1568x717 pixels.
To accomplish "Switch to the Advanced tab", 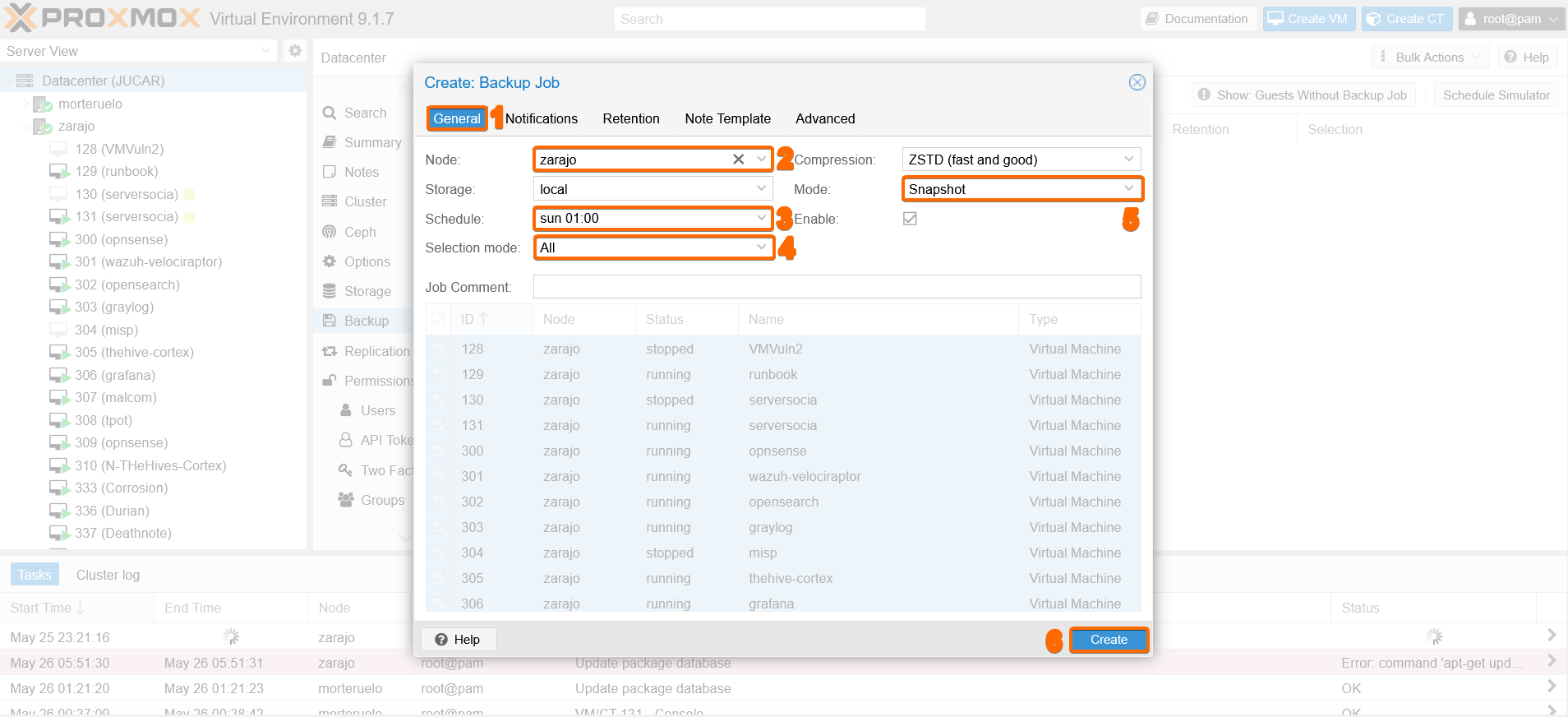I will [x=825, y=118].
